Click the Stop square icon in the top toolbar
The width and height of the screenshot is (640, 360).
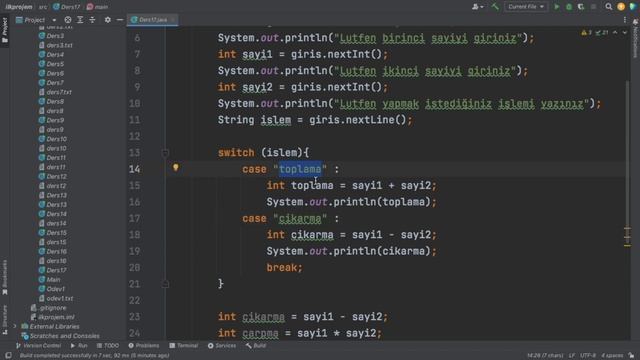pos(593,7)
